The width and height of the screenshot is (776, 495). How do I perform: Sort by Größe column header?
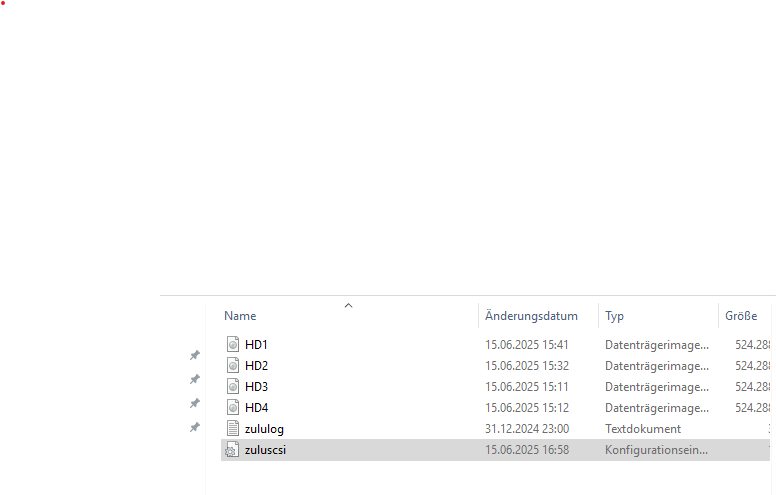[741, 316]
